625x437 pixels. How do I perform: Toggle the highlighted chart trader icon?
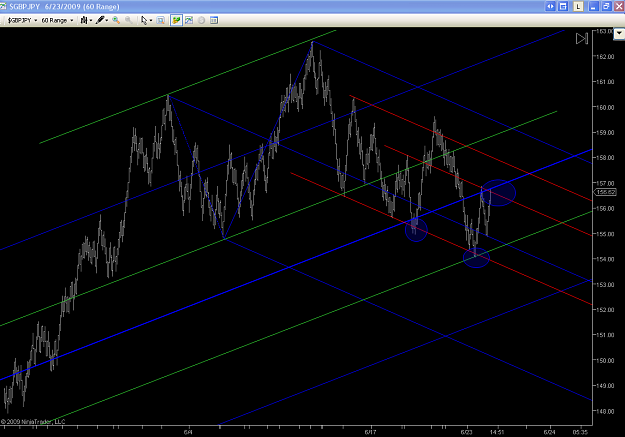pyautogui.click(x=176, y=20)
